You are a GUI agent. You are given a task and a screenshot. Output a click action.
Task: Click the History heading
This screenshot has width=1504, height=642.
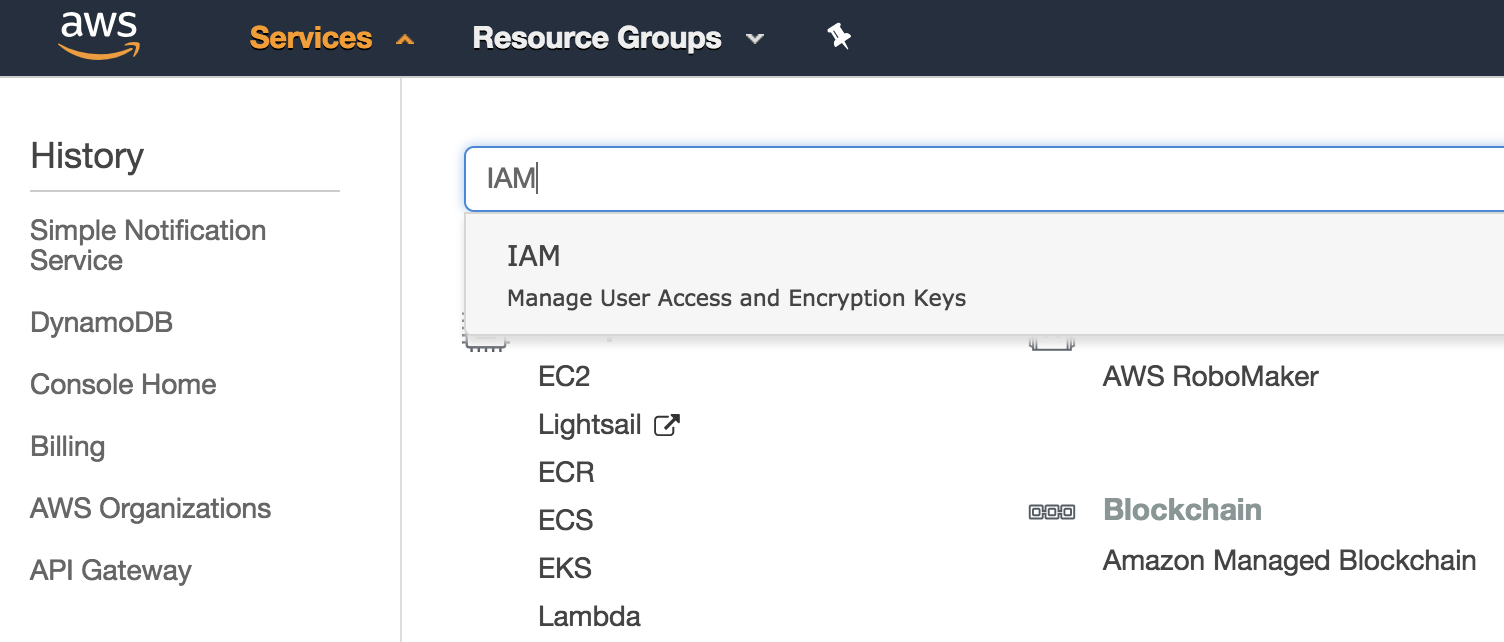coord(87,156)
